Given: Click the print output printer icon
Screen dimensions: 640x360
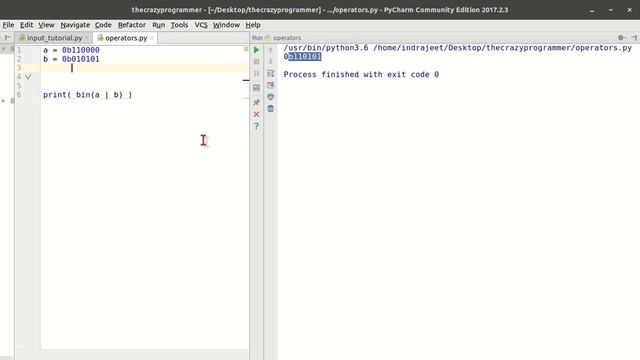Looking at the screenshot, I should pyautogui.click(x=270, y=97).
